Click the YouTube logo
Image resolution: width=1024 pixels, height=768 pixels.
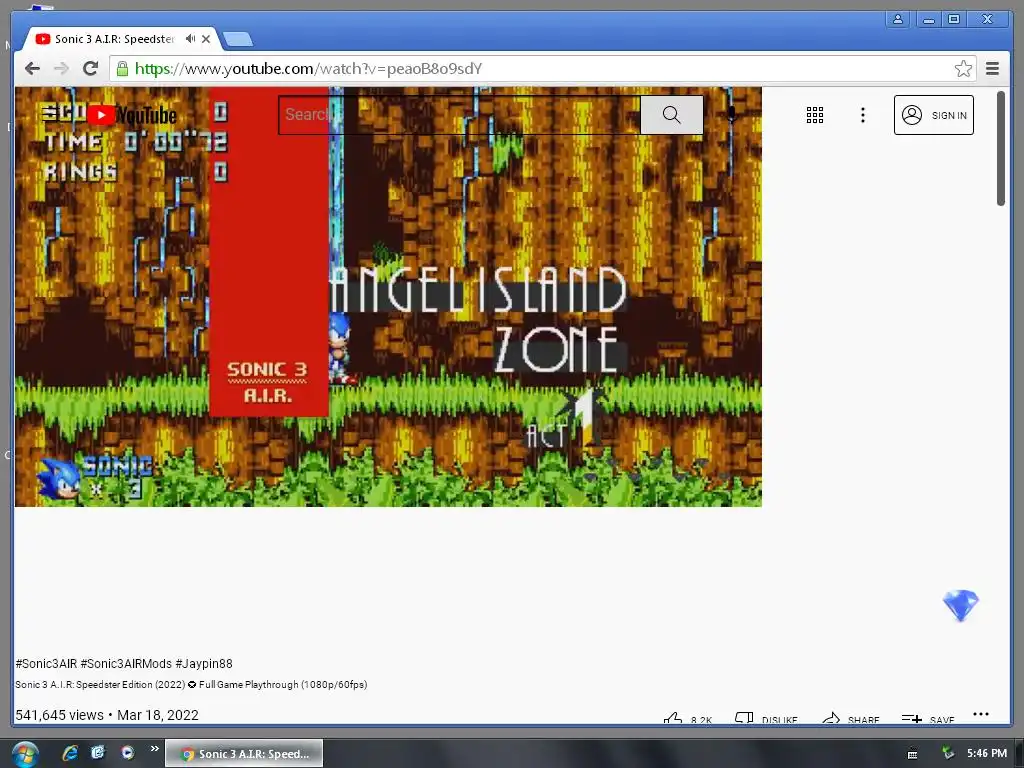click(132, 116)
